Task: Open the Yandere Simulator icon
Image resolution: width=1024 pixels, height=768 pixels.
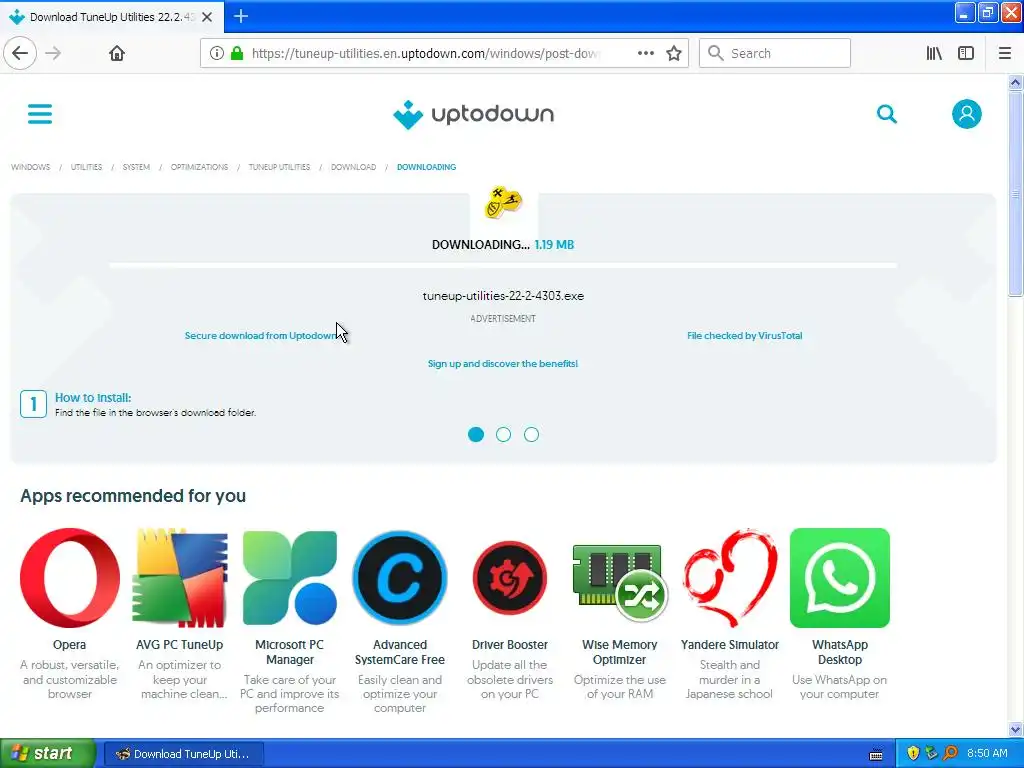Action: point(730,577)
